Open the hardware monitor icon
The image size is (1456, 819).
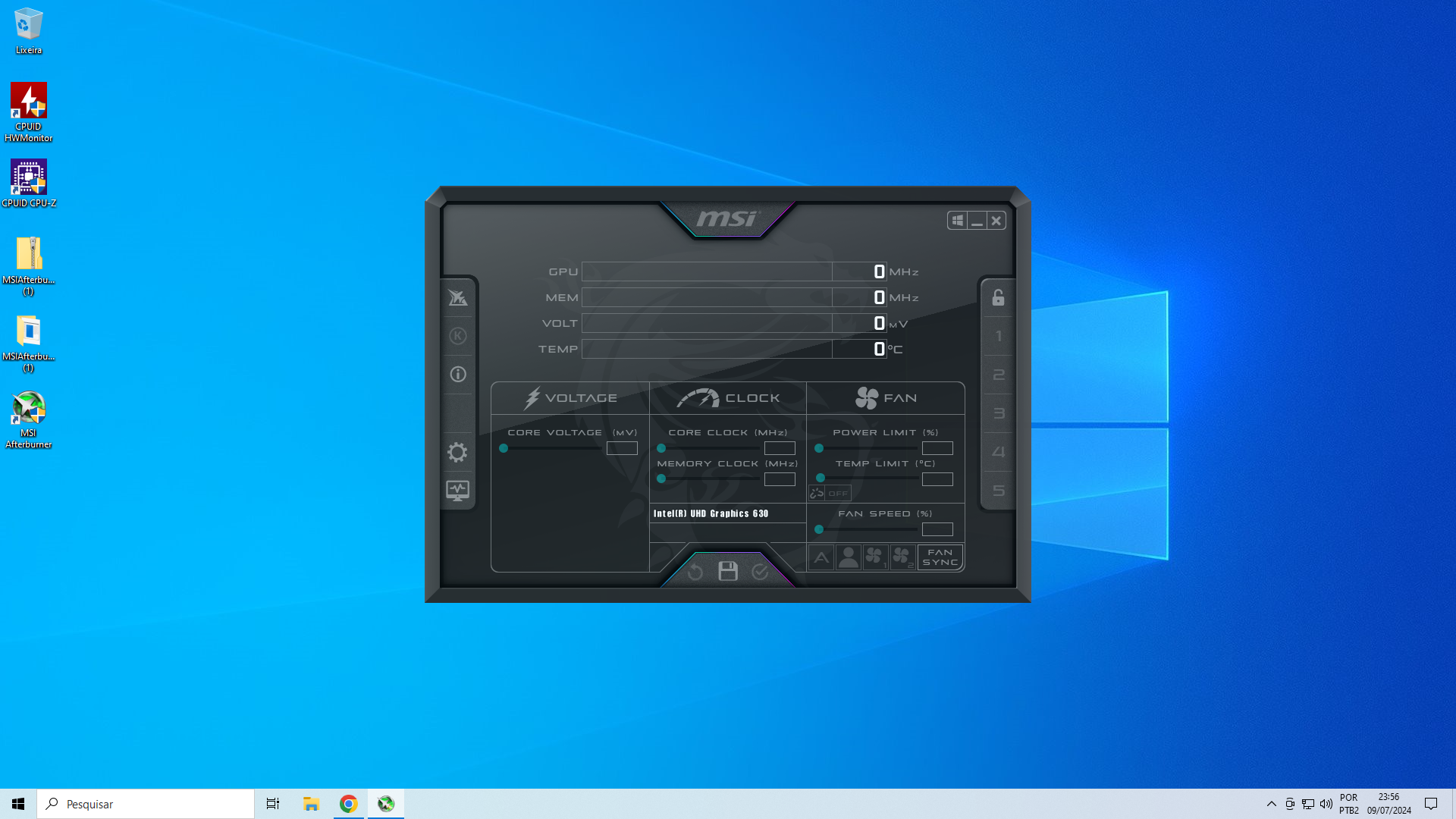tap(458, 491)
